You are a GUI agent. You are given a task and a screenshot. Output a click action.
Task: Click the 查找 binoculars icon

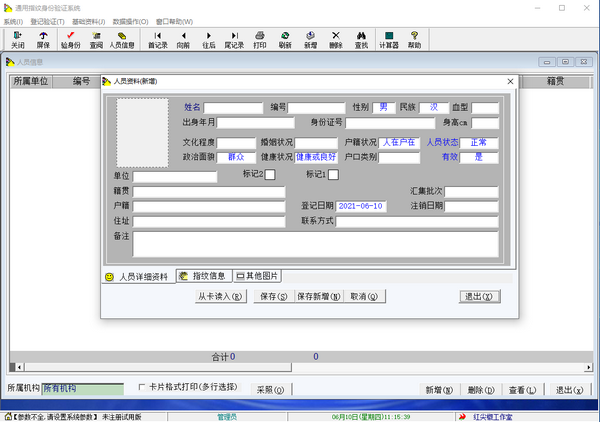coord(361,39)
